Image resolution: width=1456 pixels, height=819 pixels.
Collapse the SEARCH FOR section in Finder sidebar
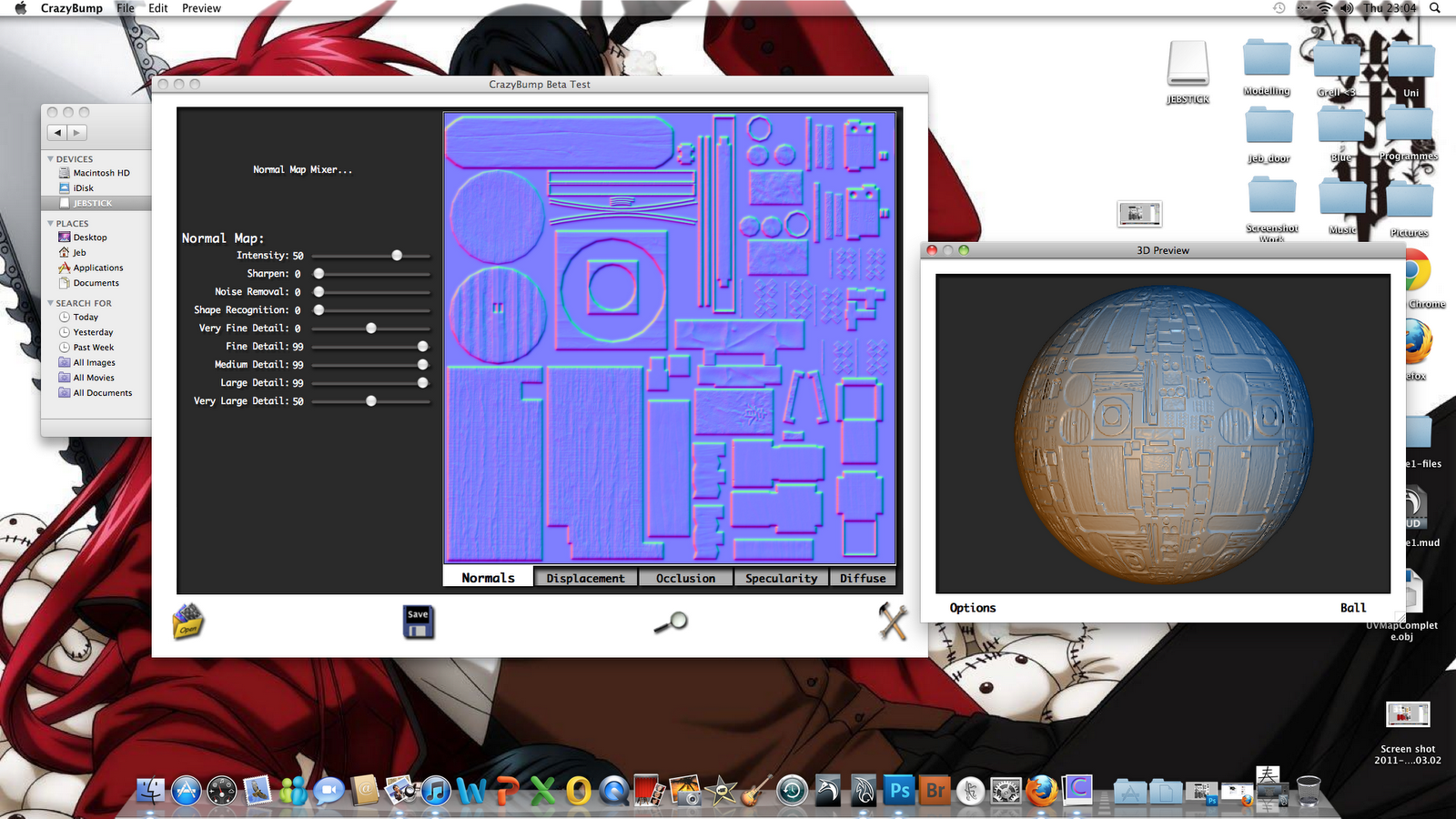[50, 304]
